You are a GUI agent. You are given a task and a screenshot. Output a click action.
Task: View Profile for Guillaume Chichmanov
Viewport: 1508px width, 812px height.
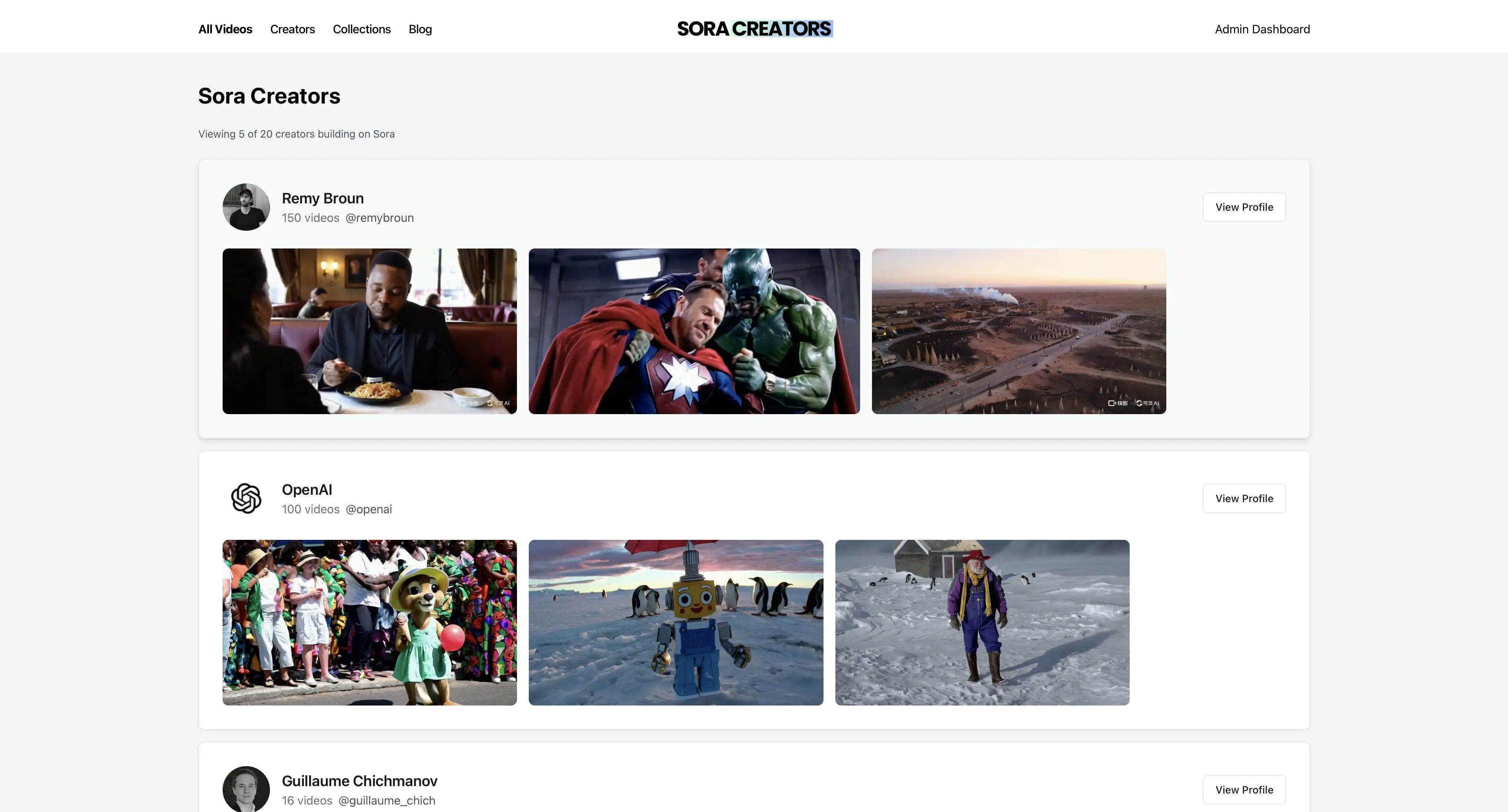tap(1244, 790)
